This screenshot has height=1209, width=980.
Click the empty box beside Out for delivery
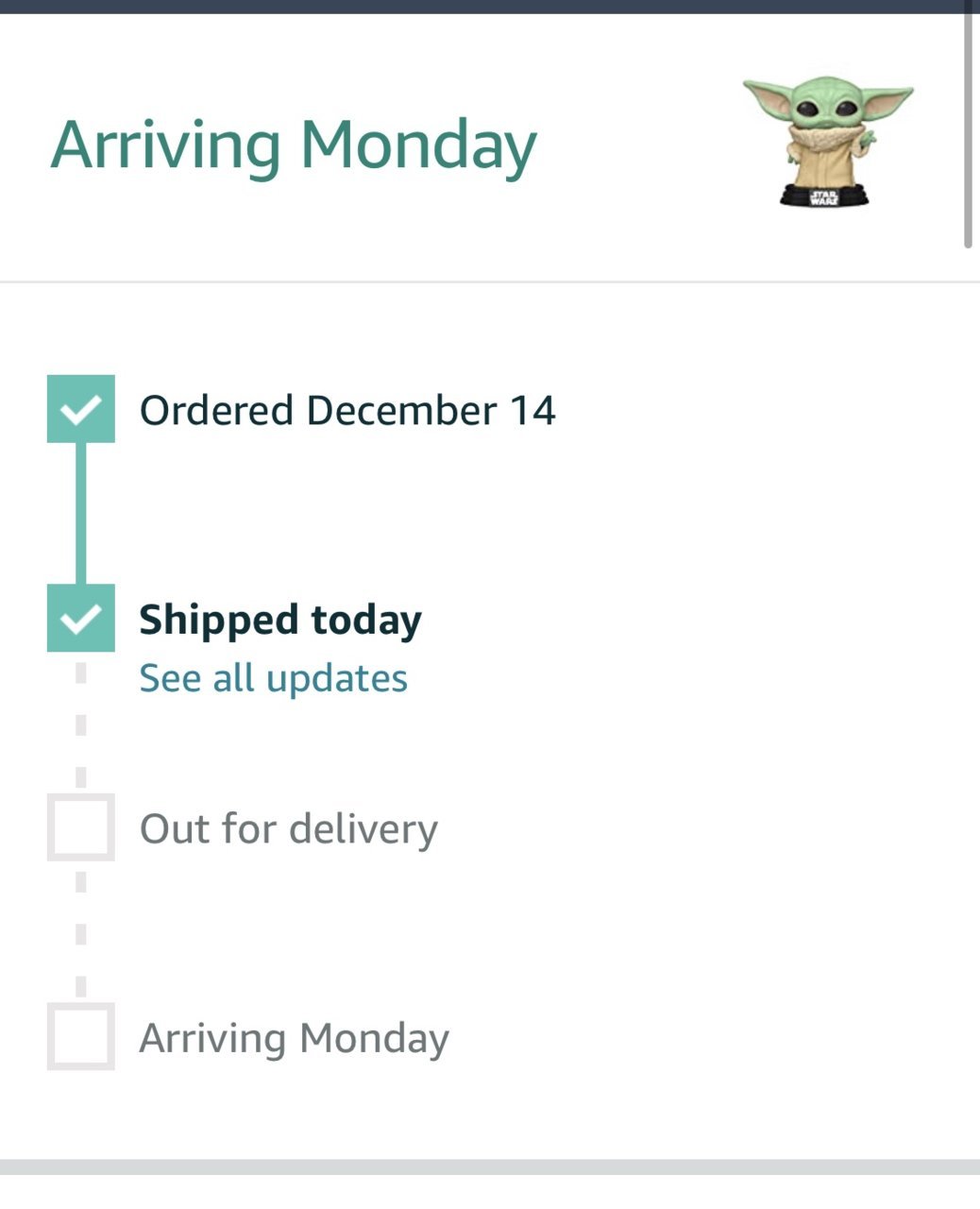(x=81, y=827)
